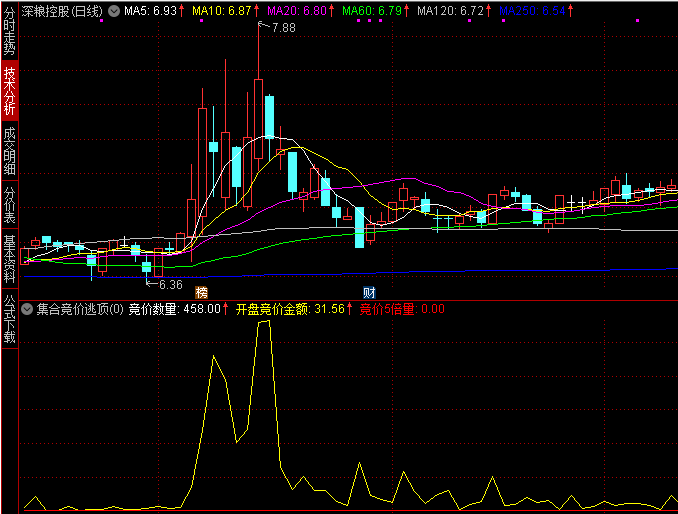The height and width of the screenshot is (514, 678).
Task: Click the 榜 marker icon
Action: pyautogui.click(x=201, y=293)
